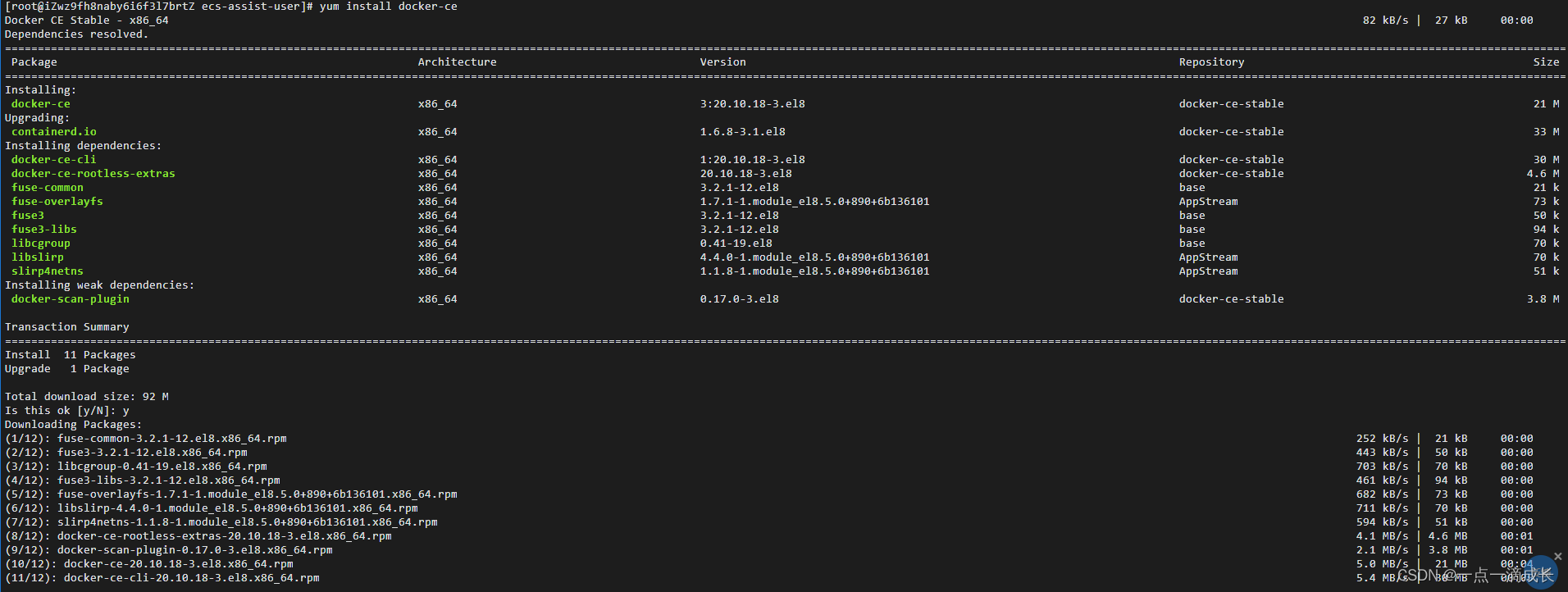Image resolution: width=1568 pixels, height=592 pixels.
Task: Click the 'yum install docker-ce' command text
Action: (389, 7)
